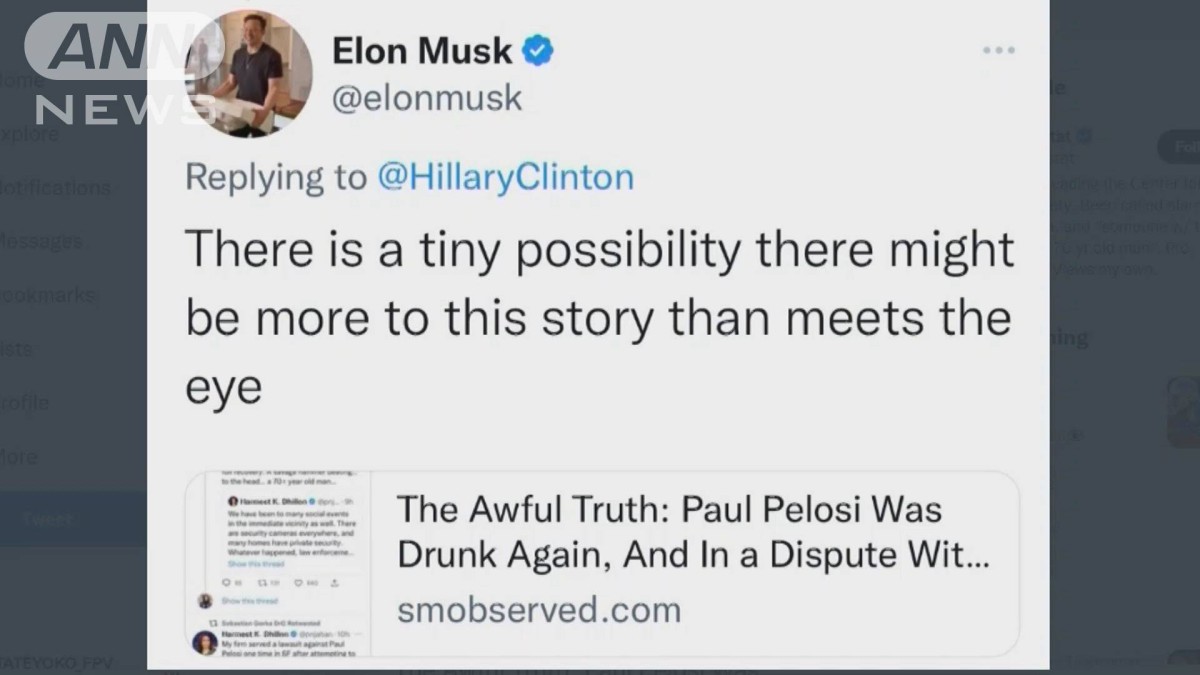1200x675 pixels.
Task: Click Elon Musk's profile avatar
Action: (x=250, y=75)
